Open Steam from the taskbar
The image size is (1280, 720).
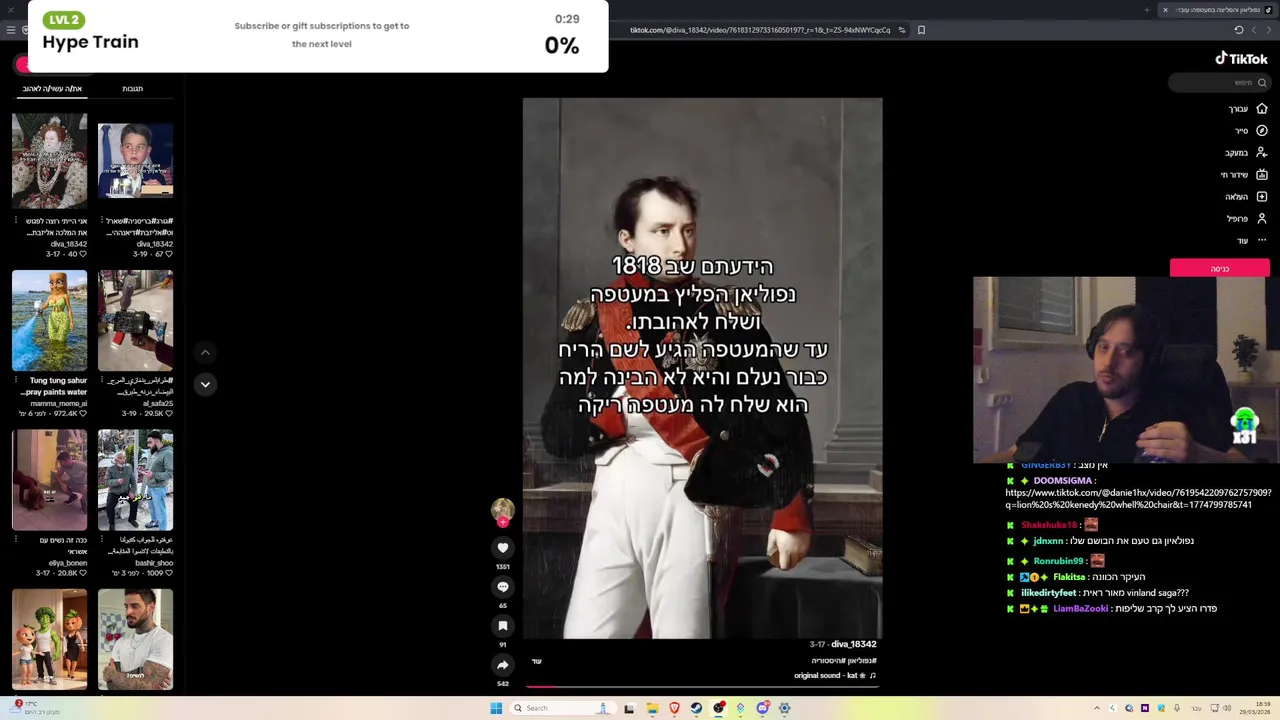[696, 708]
